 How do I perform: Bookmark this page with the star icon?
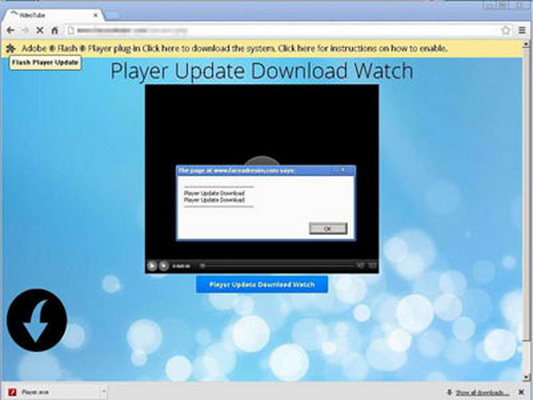pyautogui.click(x=506, y=30)
